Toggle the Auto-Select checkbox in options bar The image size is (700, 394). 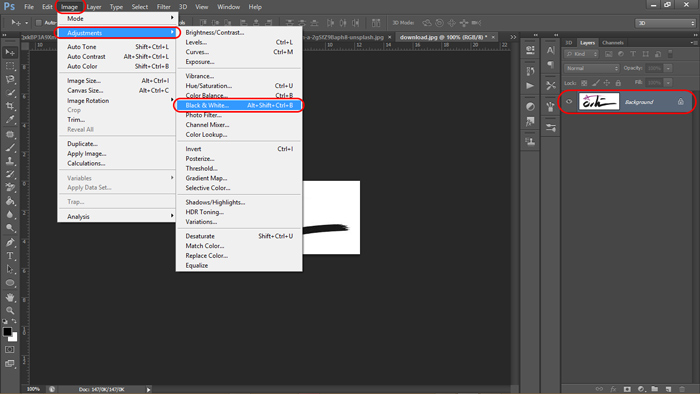pos(38,23)
